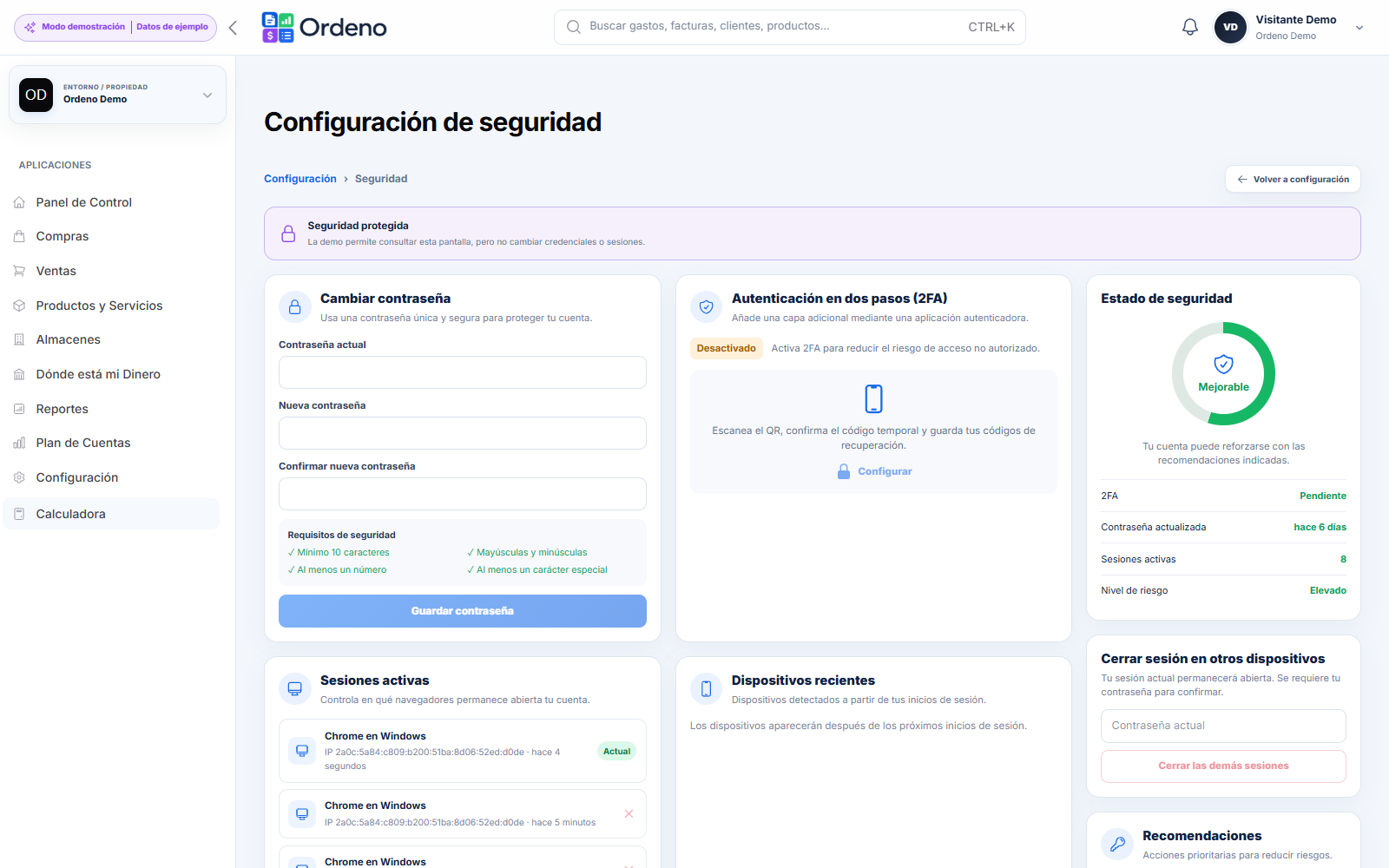
Task: Click the Compras bag icon
Action: click(19, 236)
